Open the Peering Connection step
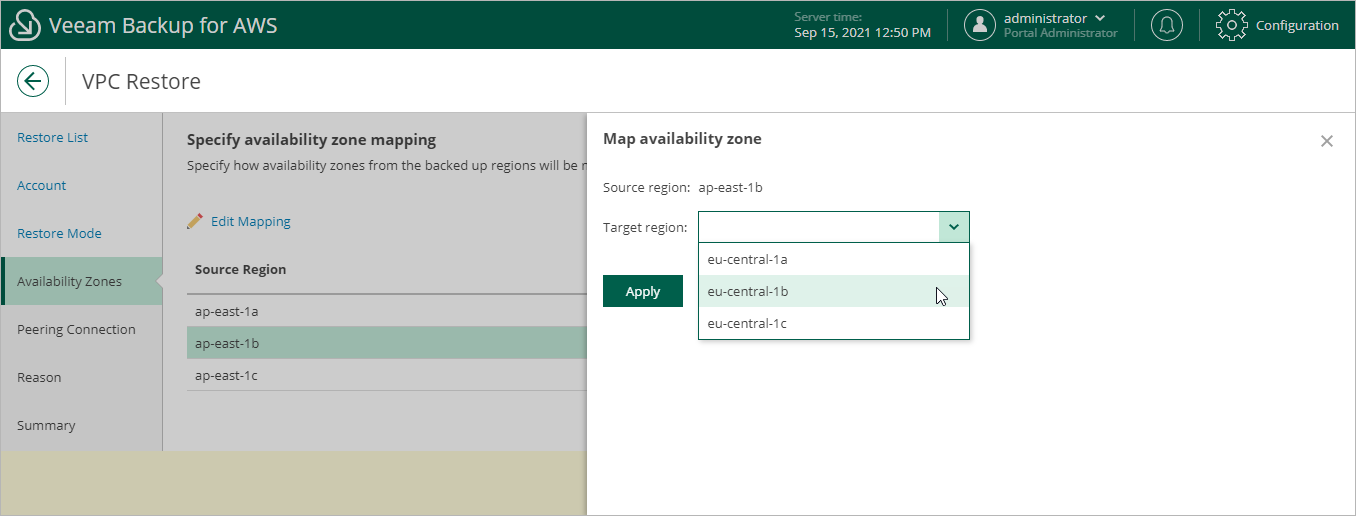 click(76, 329)
